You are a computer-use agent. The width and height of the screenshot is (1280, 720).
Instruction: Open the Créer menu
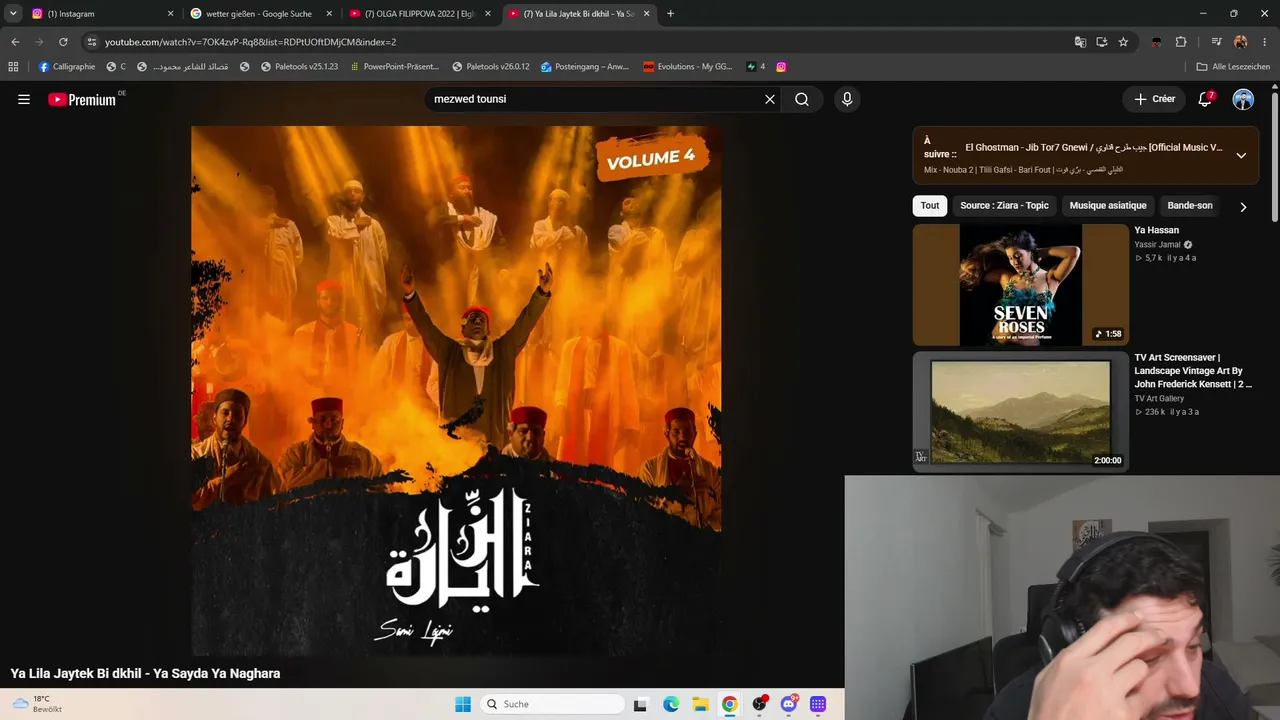(x=1154, y=99)
